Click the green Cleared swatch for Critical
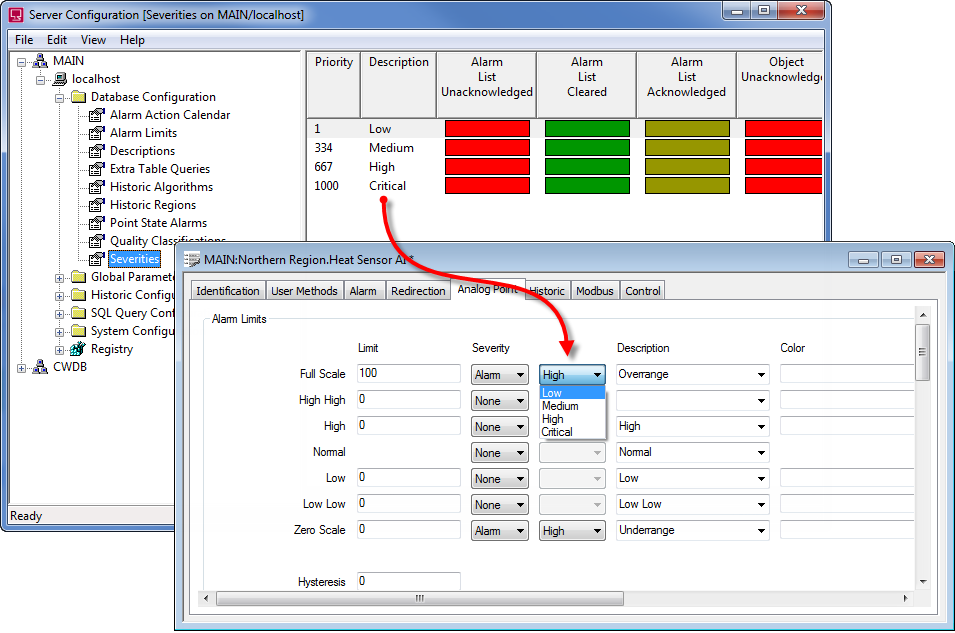The width and height of the screenshot is (955, 633). tap(587, 186)
